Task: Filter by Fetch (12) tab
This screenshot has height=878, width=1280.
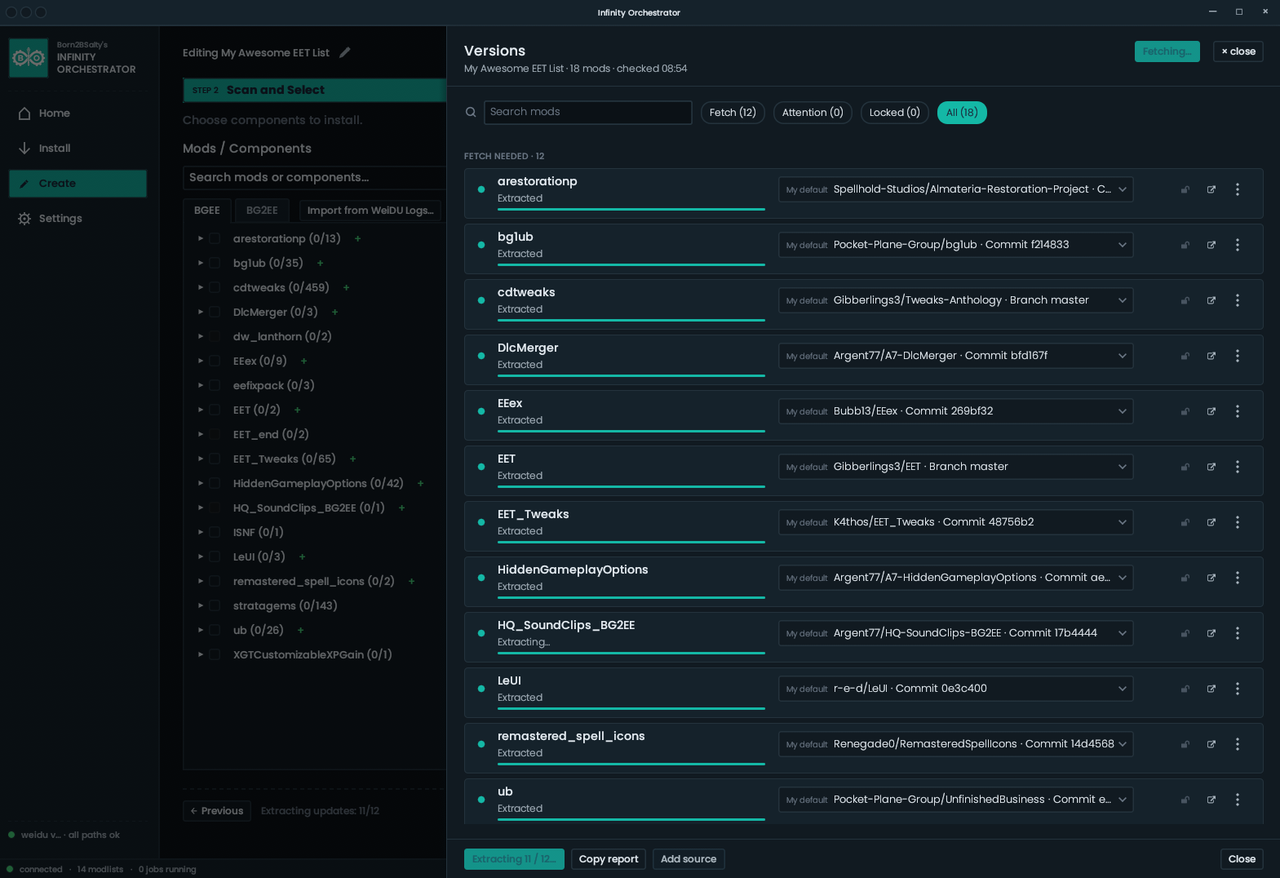Action: [x=733, y=113]
